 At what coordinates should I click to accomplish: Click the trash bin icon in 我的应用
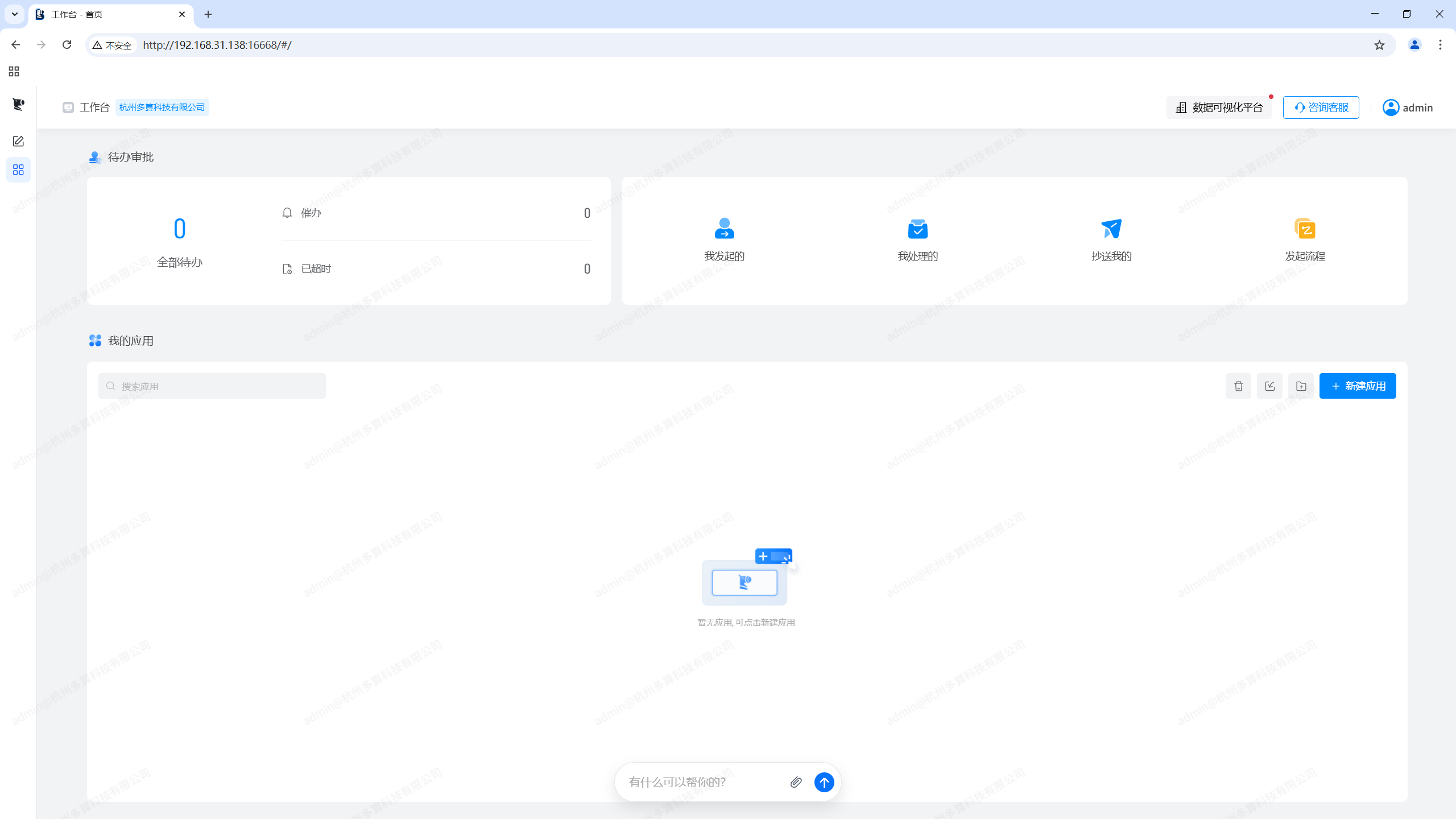(x=1238, y=386)
